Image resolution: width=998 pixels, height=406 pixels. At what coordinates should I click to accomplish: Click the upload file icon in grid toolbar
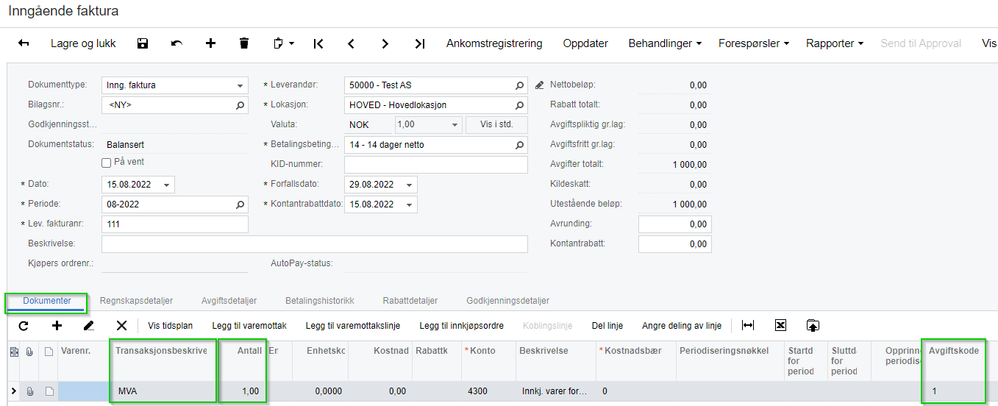coord(812,325)
